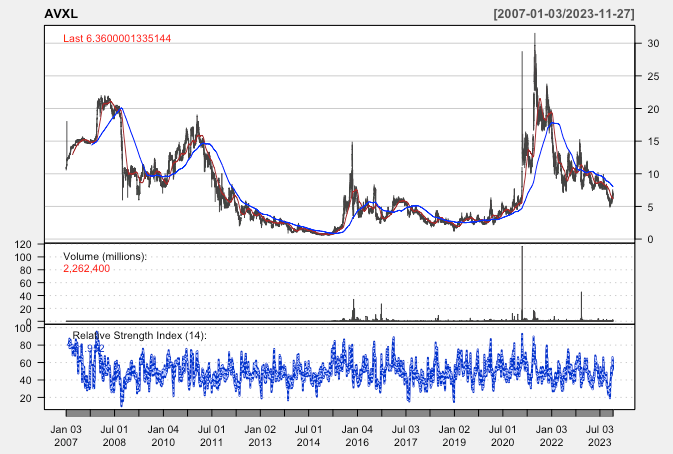This screenshot has height=454, width=673.
Task: Click the Volume (millions) panel label
Action: point(105,257)
